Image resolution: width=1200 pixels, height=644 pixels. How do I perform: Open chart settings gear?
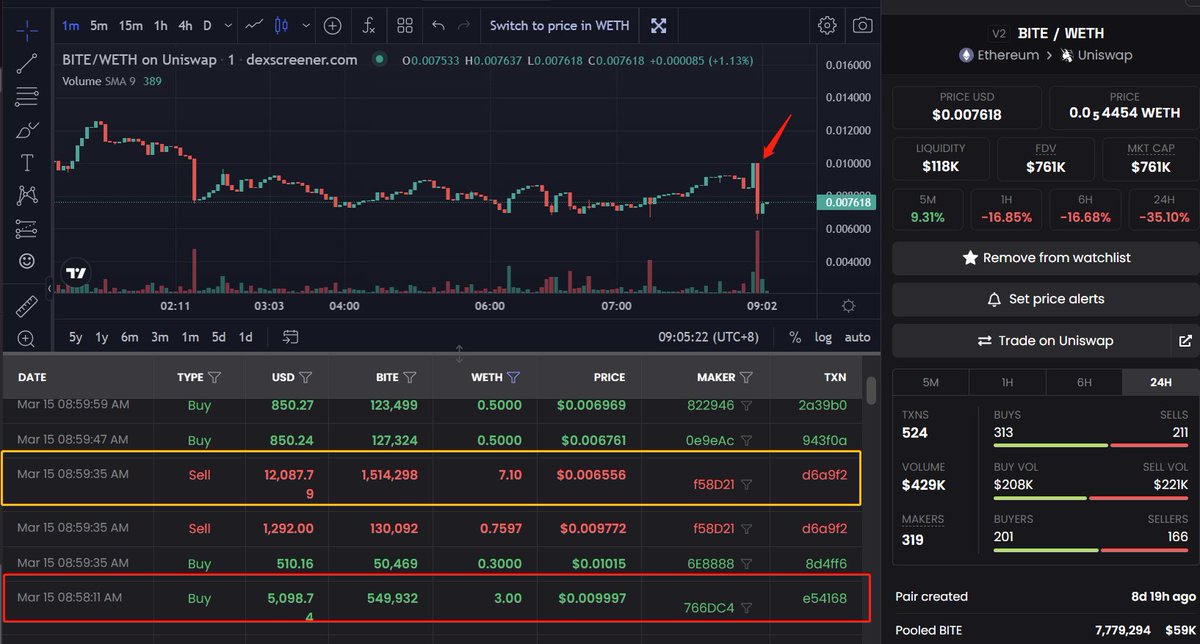tap(827, 25)
